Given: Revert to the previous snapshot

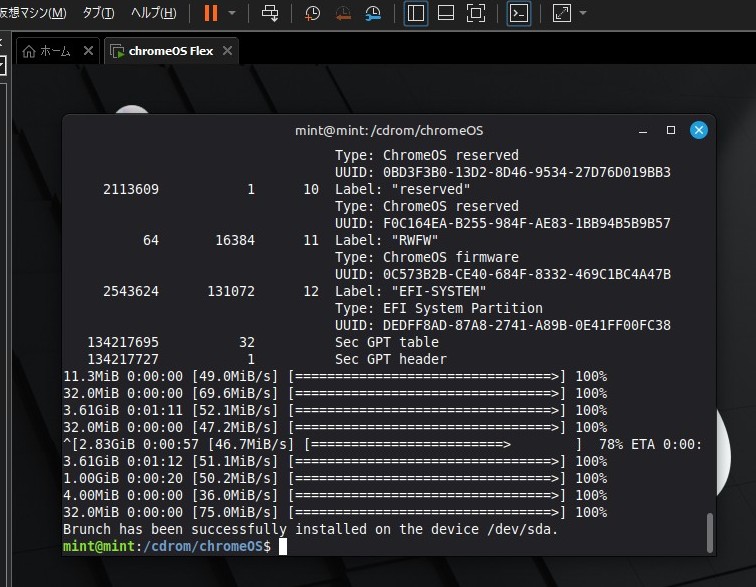Looking at the screenshot, I should coord(342,13).
